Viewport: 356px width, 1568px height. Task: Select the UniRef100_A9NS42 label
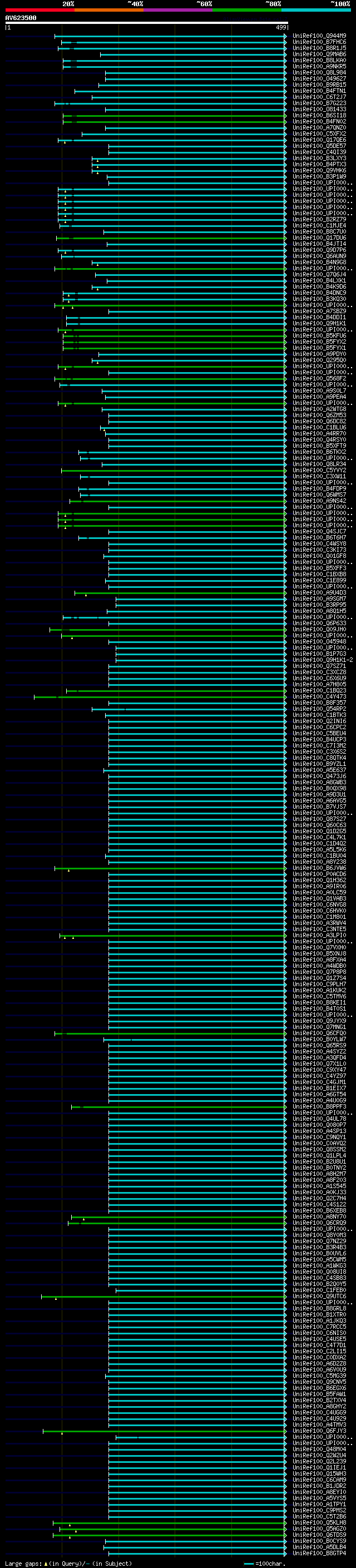[319, 501]
